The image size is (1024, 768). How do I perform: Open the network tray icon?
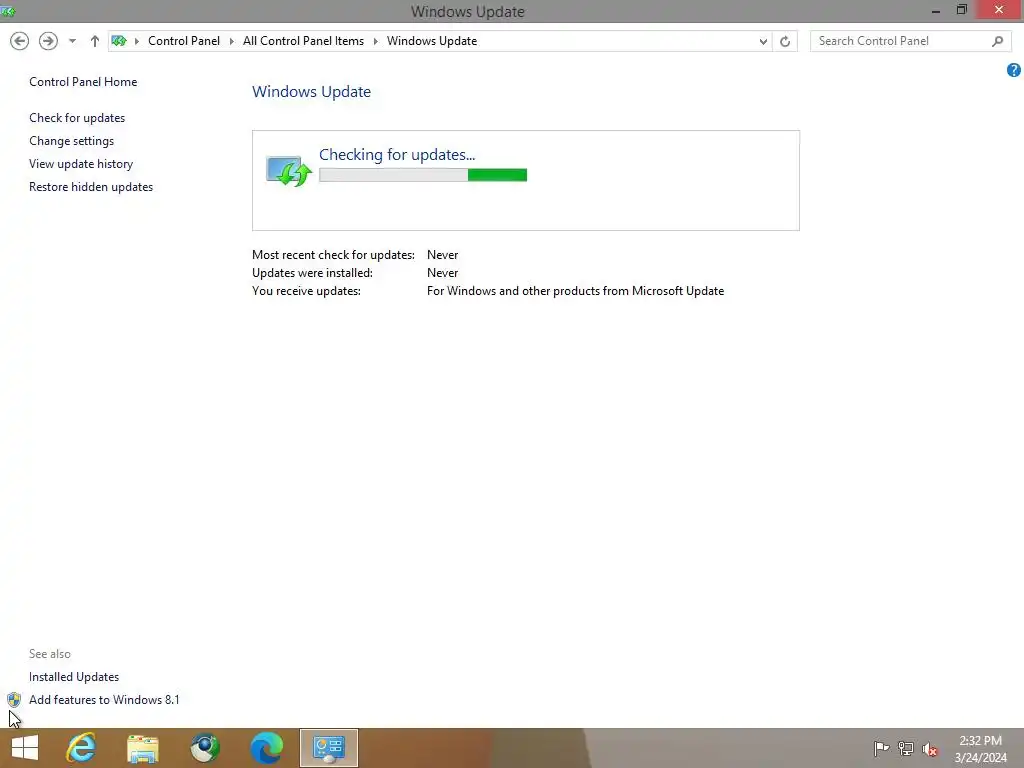[x=906, y=748]
